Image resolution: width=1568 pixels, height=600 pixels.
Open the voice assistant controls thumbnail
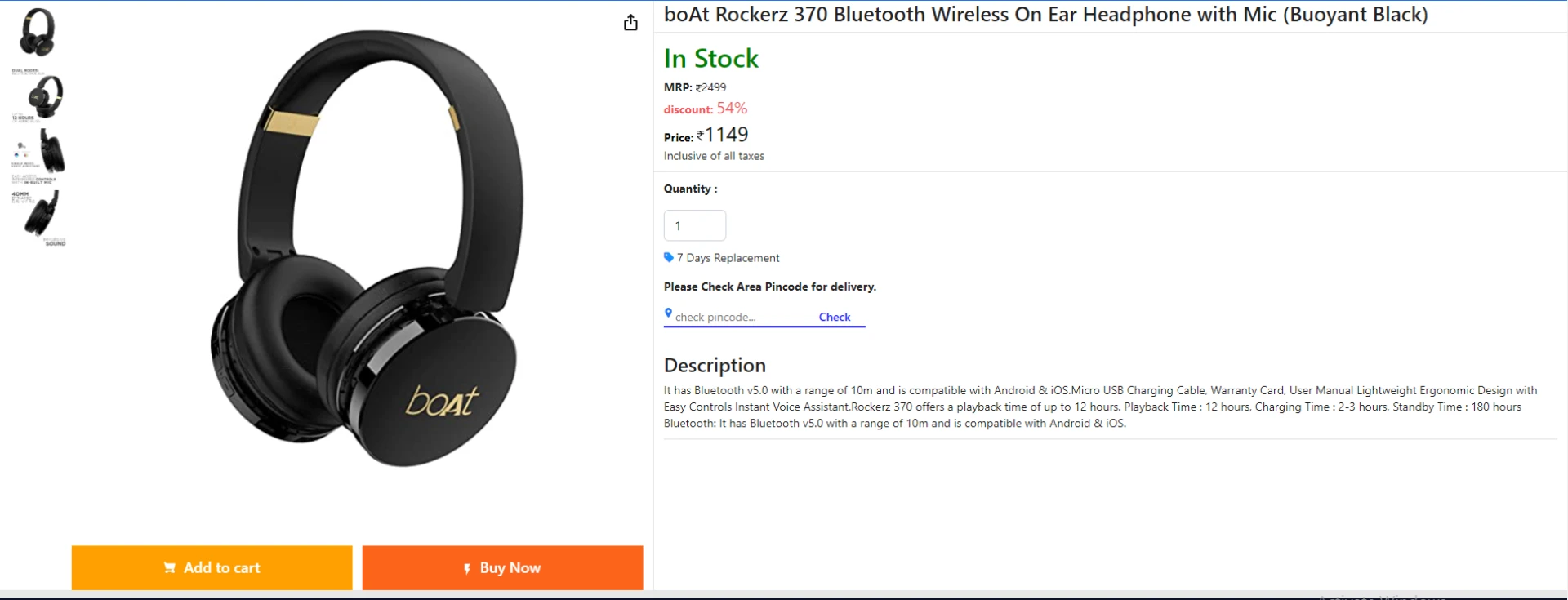pos(38,155)
